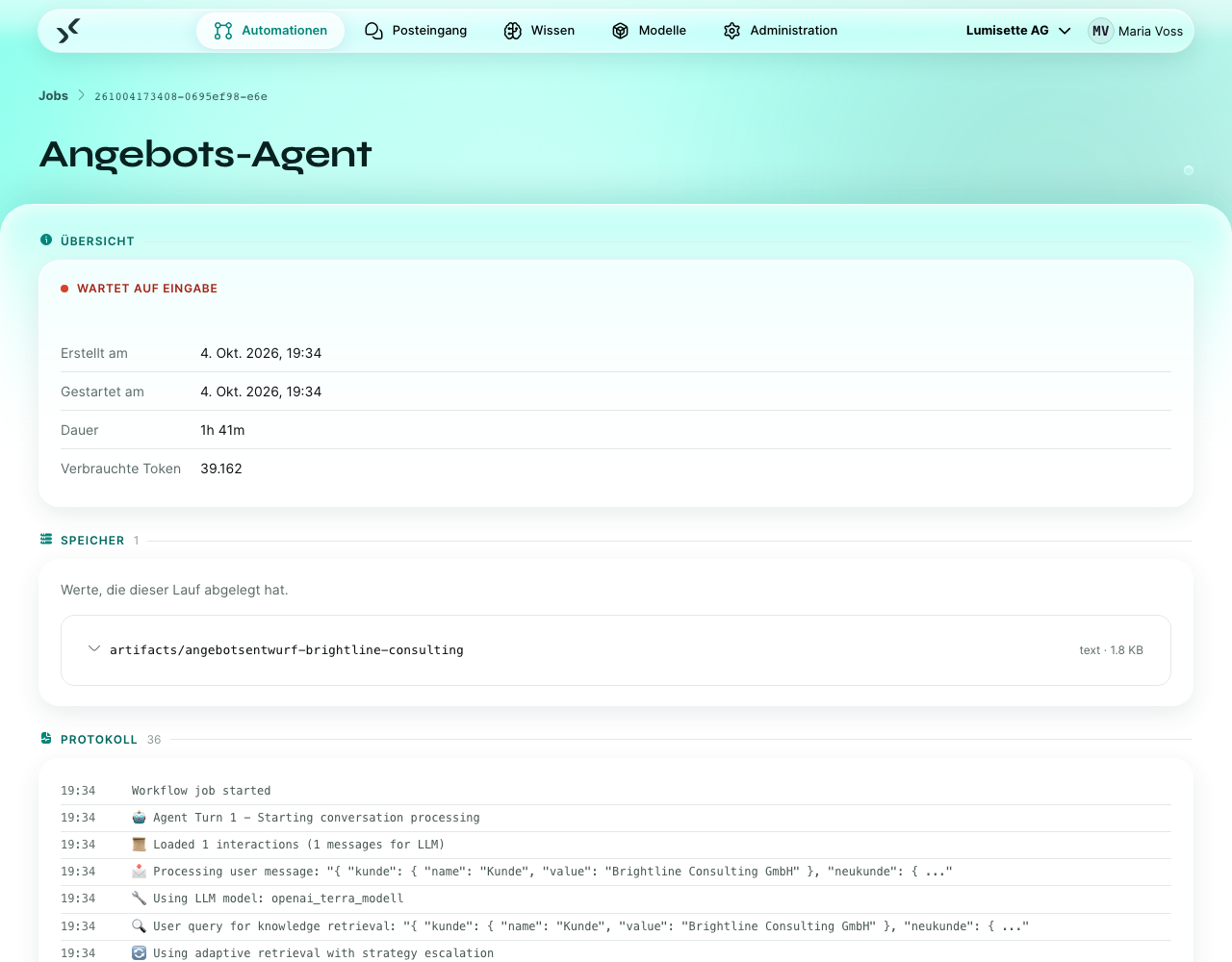Expand the angebotsentwurf-brightline-consulting artifact
The height and width of the screenshot is (962, 1232).
(616, 650)
